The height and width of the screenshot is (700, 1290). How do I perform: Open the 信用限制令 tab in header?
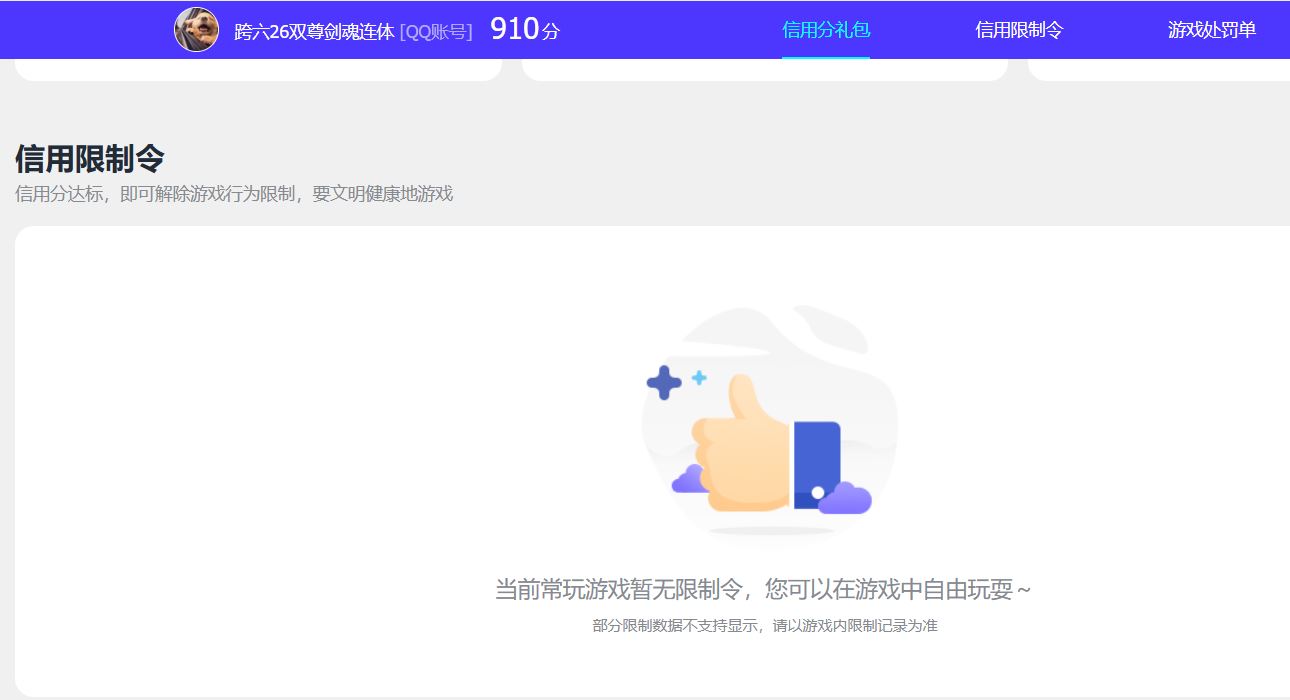[1019, 30]
